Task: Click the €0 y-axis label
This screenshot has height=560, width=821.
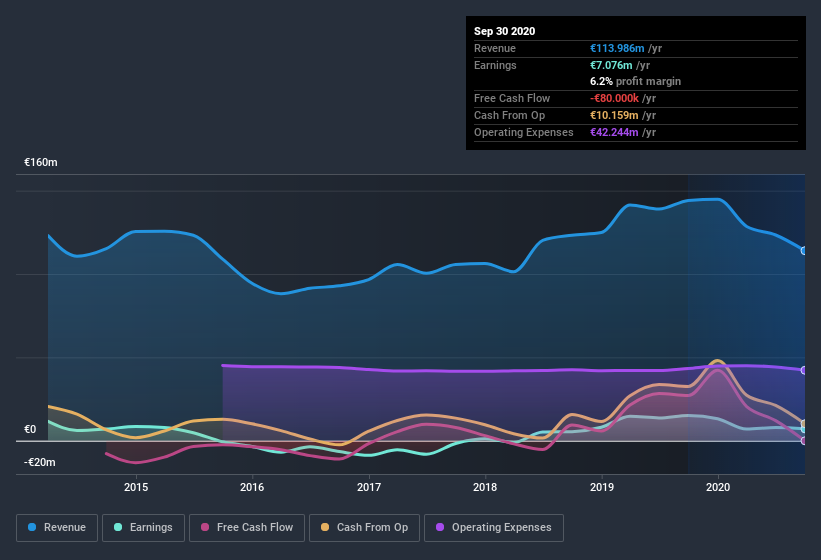Action: coord(30,430)
